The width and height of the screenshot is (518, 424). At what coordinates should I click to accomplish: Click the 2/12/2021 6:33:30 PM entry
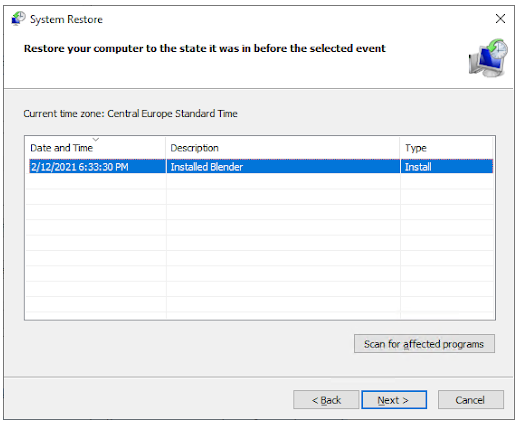[80, 167]
